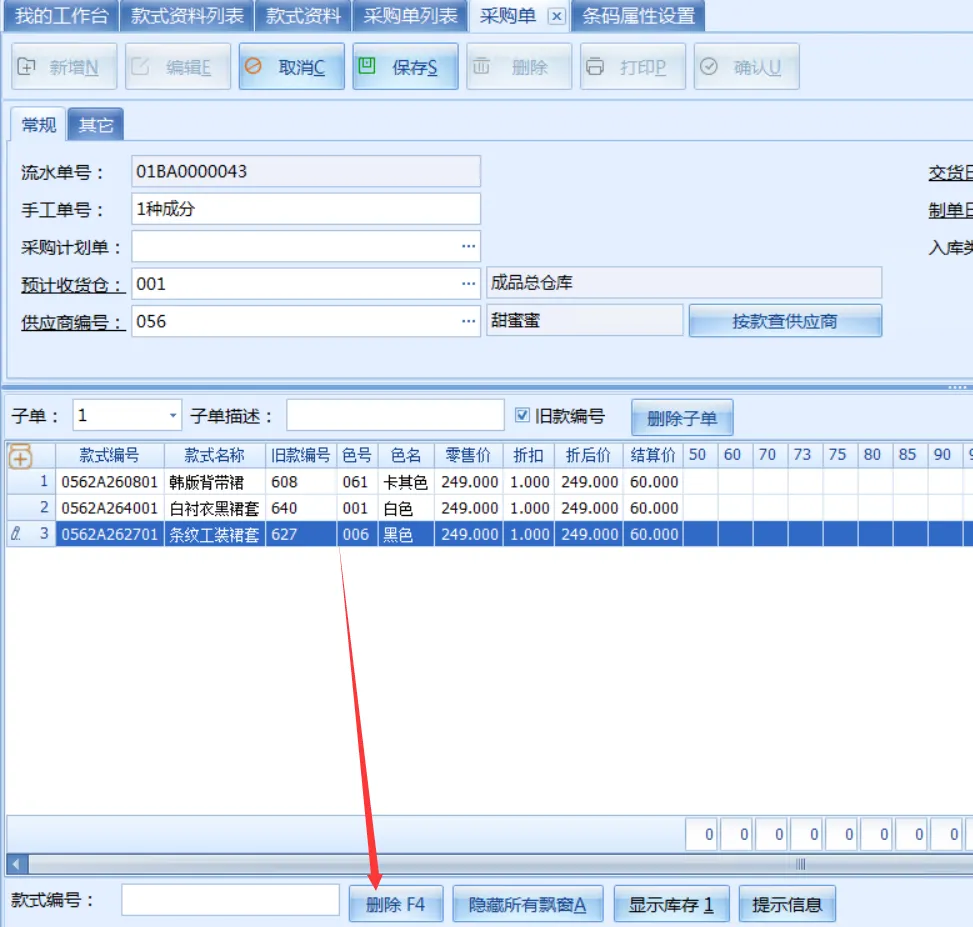Viewport: 973px width, 927px height.
Task: Click the Cancel (取消C) toolbar icon
Action: click(254, 67)
